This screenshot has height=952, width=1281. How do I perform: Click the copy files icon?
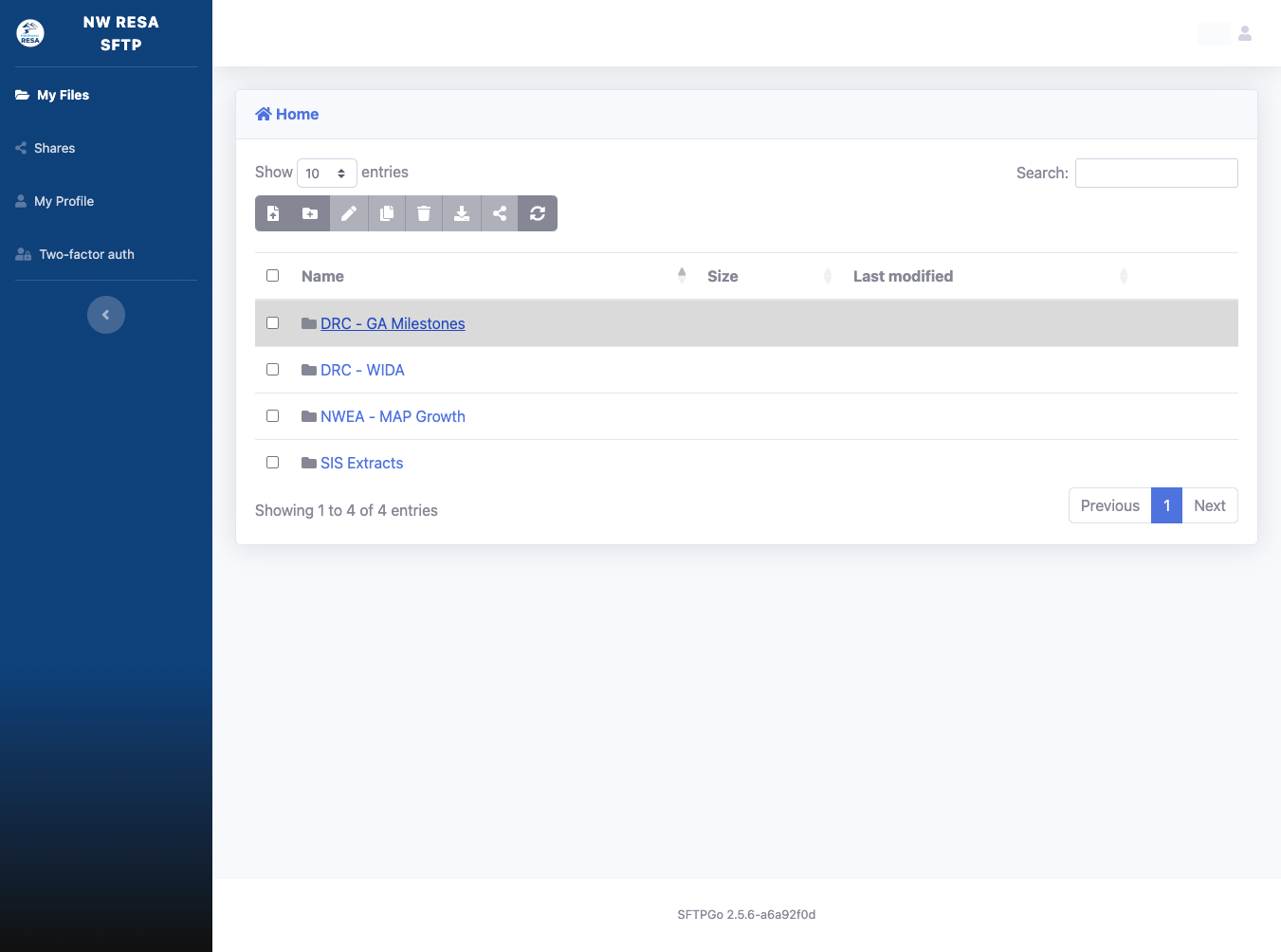click(x=386, y=213)
